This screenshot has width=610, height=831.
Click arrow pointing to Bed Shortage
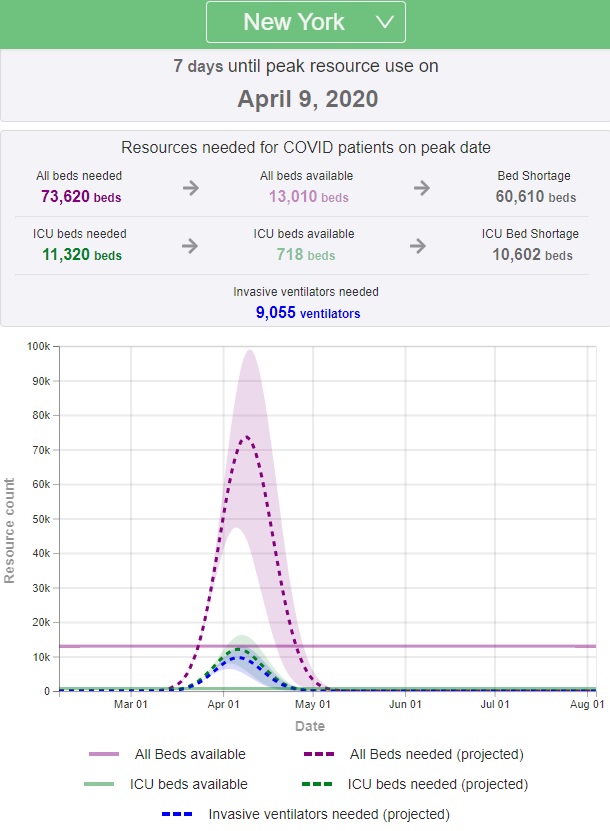422,187
